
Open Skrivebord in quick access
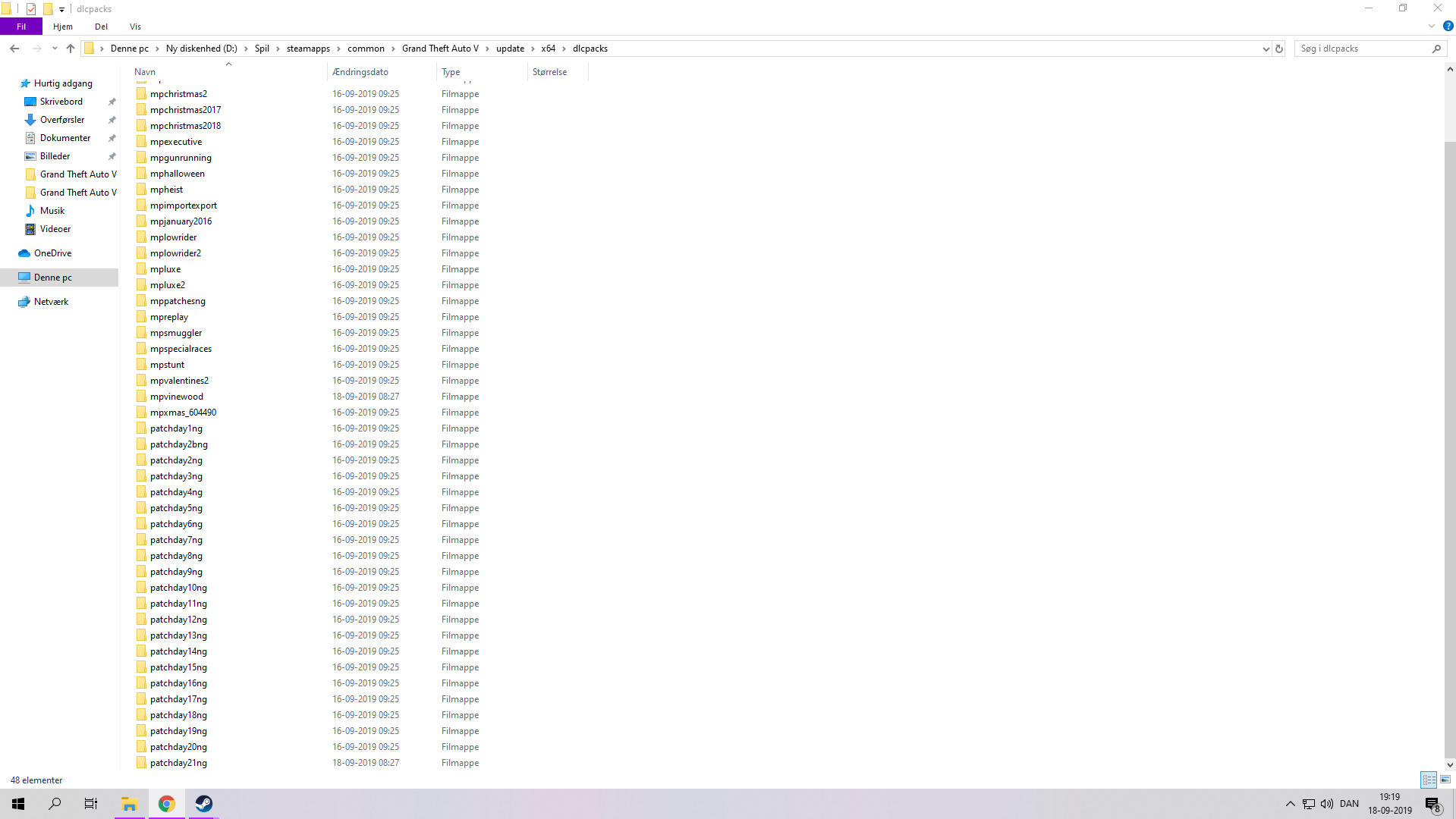tap(61, 102)
